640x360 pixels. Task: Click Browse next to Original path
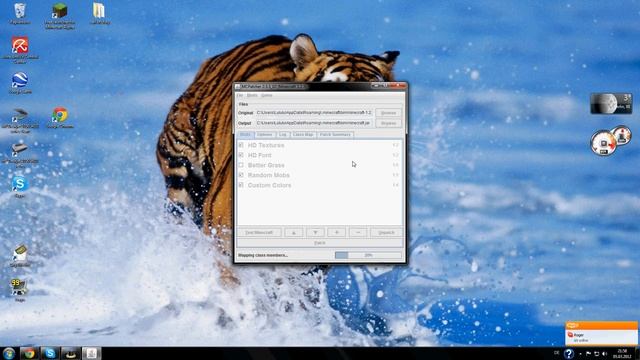pyautogui.click(x=388, y=113)
